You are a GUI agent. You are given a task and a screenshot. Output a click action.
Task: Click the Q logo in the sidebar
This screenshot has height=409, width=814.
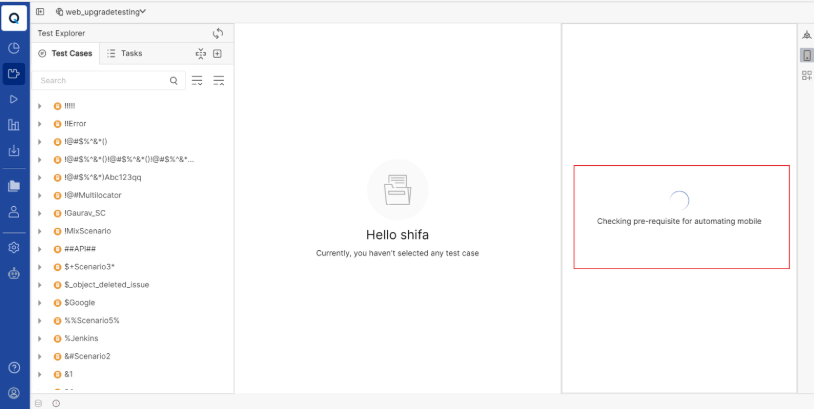pyautogui.click(x=14, y=17)
